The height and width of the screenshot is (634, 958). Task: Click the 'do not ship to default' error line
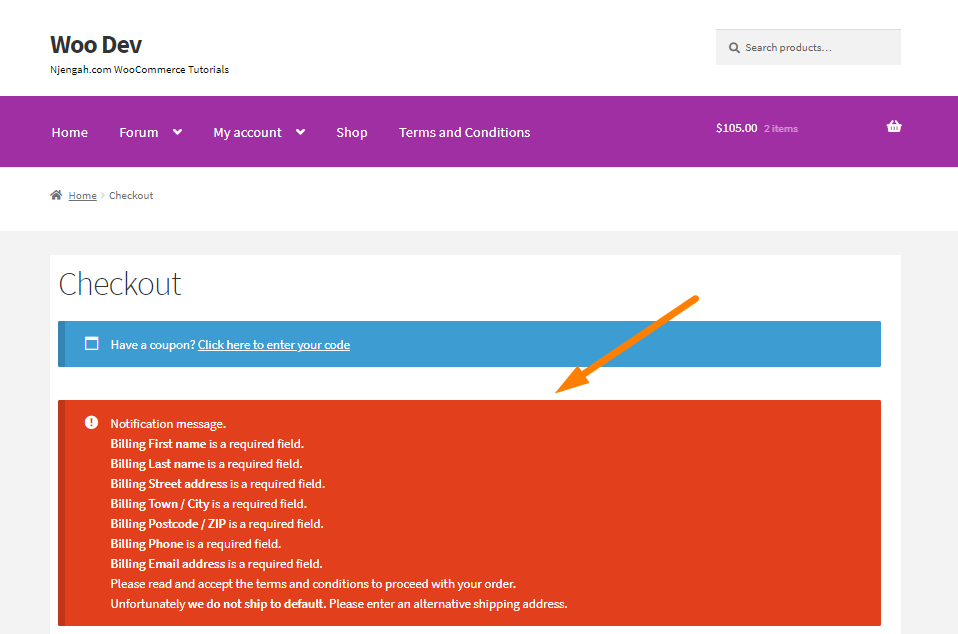[338, 604]
